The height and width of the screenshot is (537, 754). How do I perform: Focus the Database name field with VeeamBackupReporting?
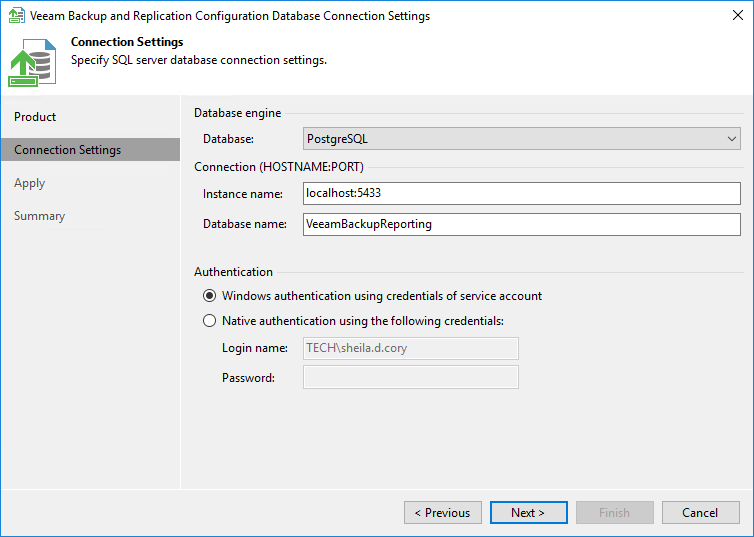521,224
